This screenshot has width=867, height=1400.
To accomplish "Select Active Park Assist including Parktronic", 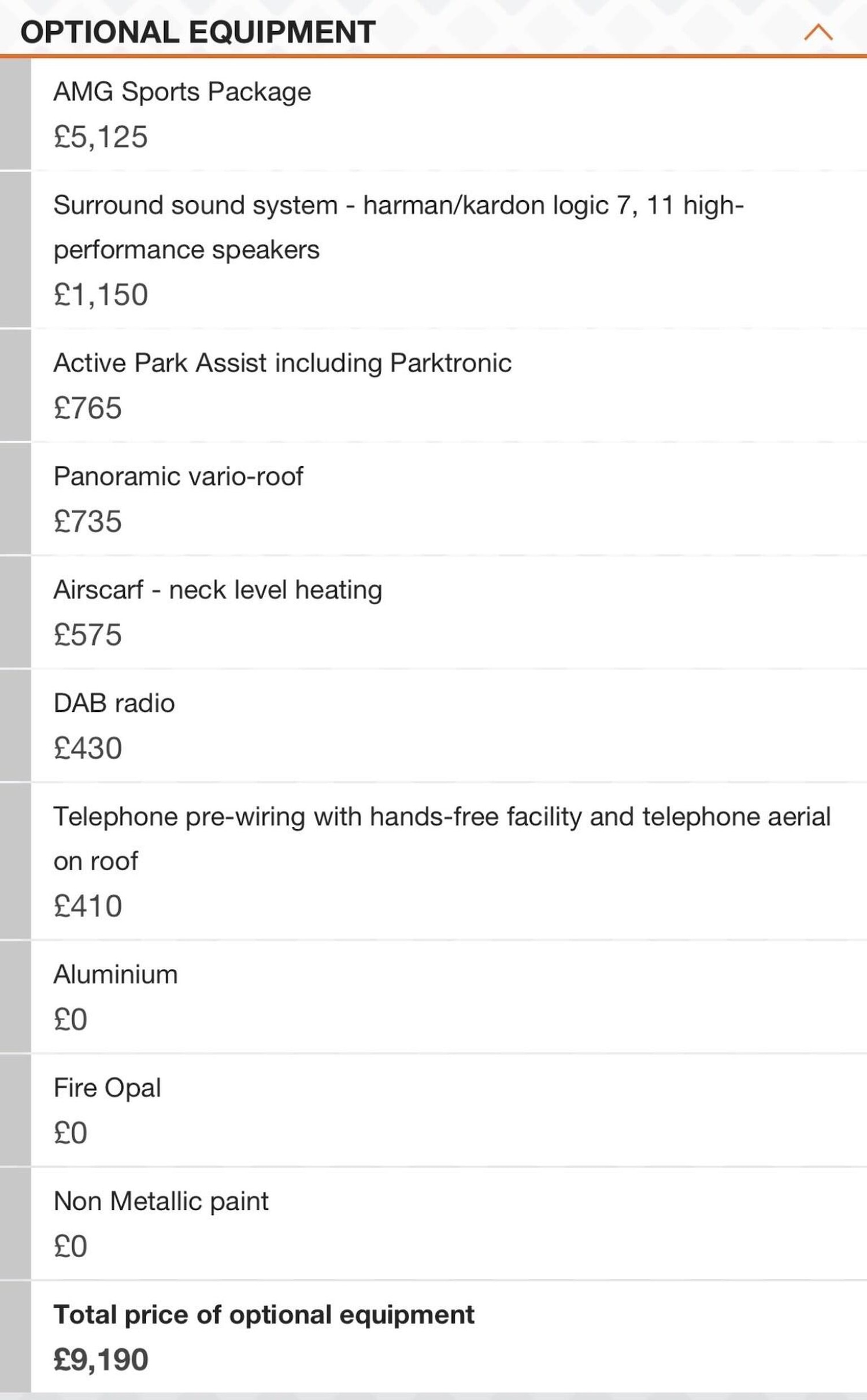I will tap(282, 363).
